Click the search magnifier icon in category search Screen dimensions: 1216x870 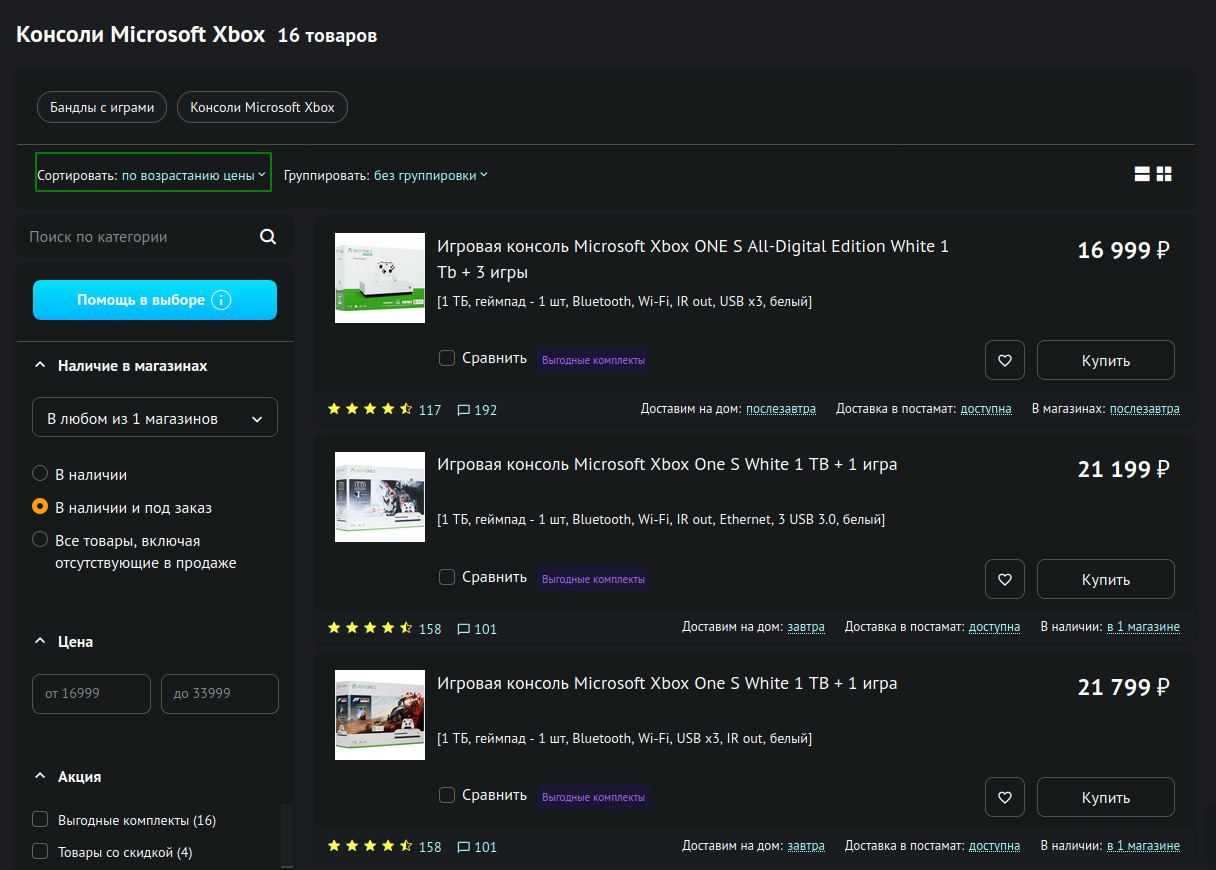[x=267, y=237]
